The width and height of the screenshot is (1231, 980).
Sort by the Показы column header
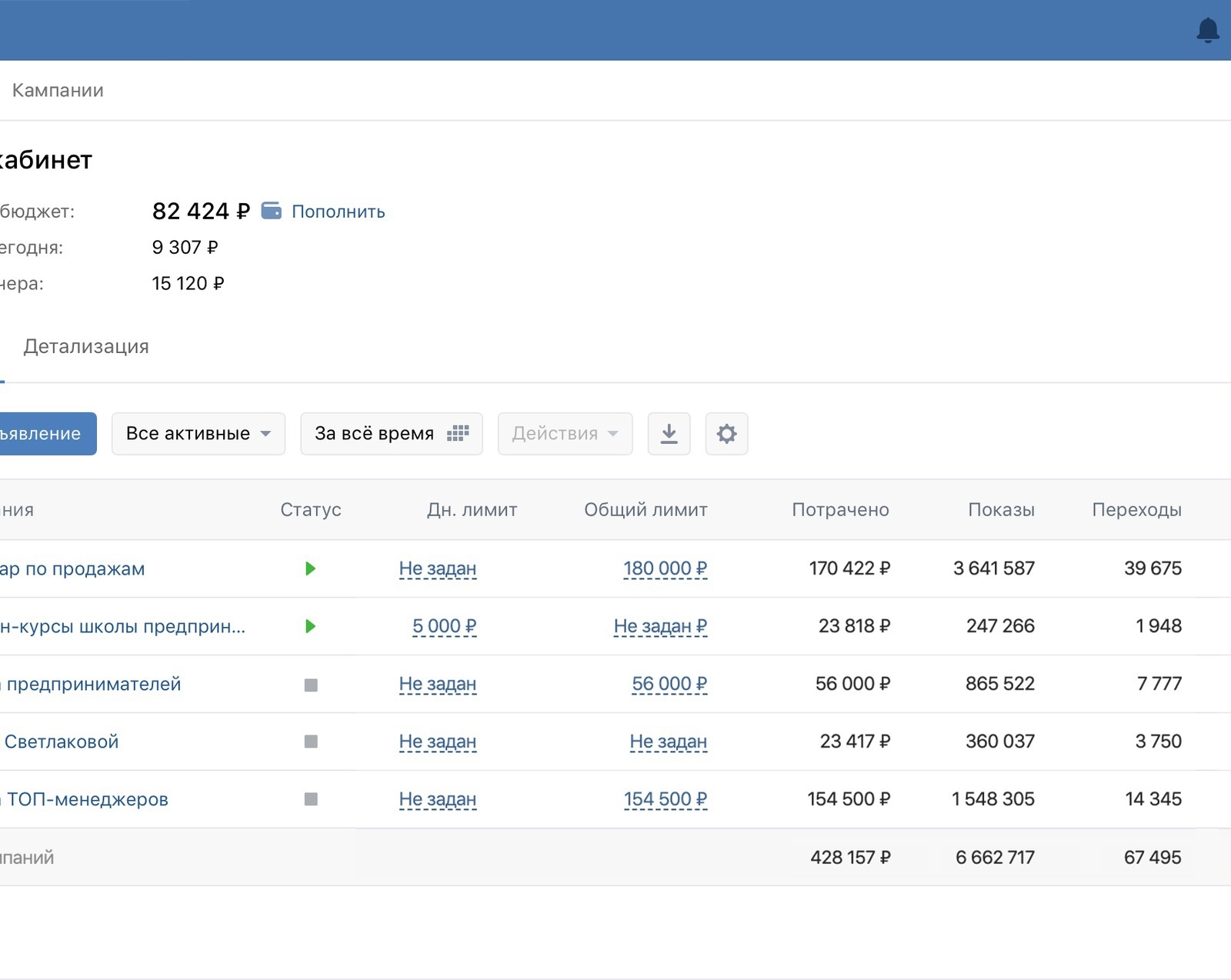pyautogui.click(x=1001, y=509)
